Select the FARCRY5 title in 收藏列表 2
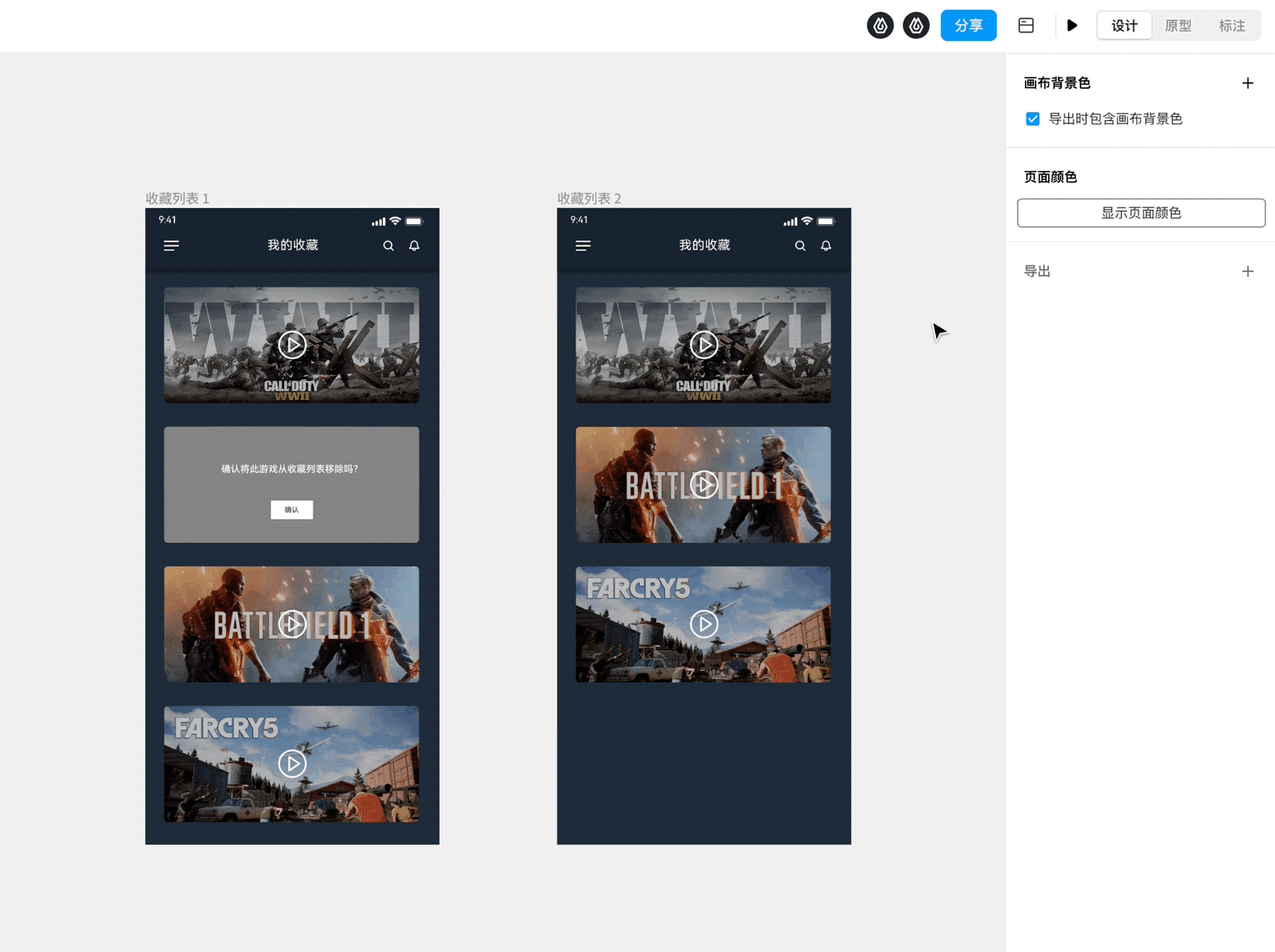This screenshot has width=1275, height=952. point(638,589)
